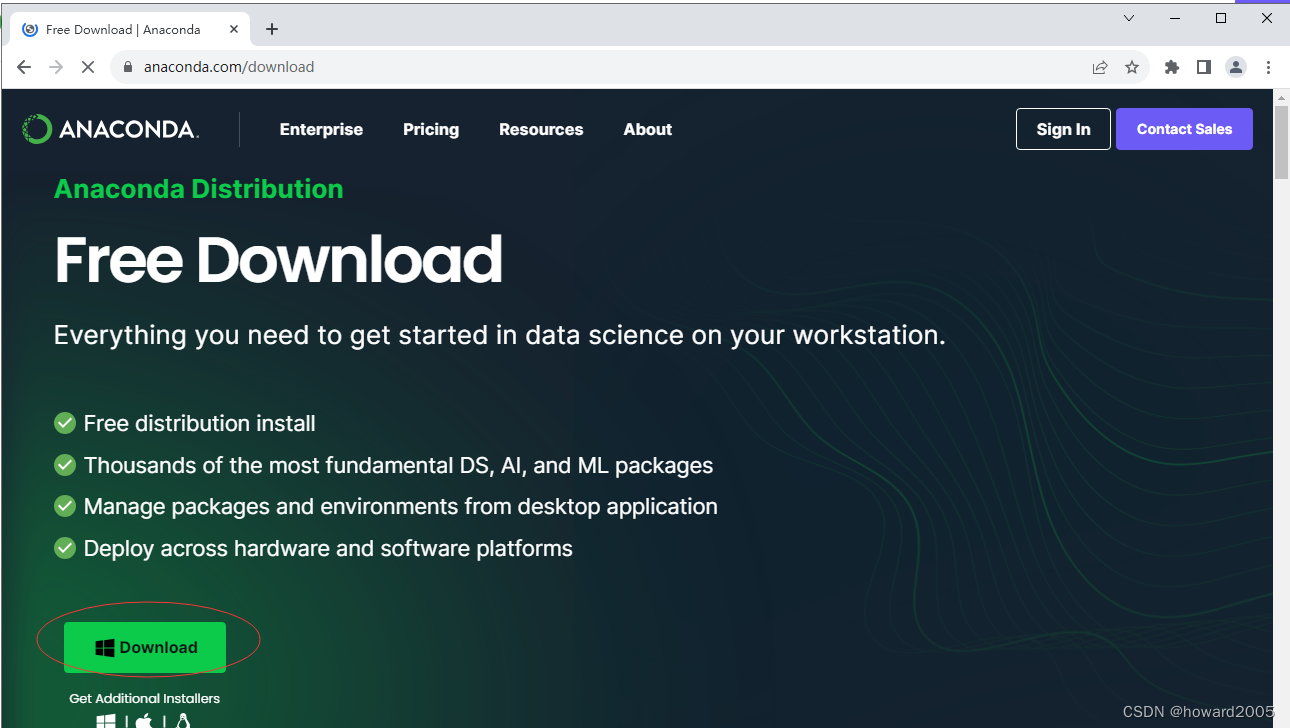The height and width of the screenshot is (728, 1290).
Task: Click the Windows additional installer icon
Action: click(x=105, y=721)
